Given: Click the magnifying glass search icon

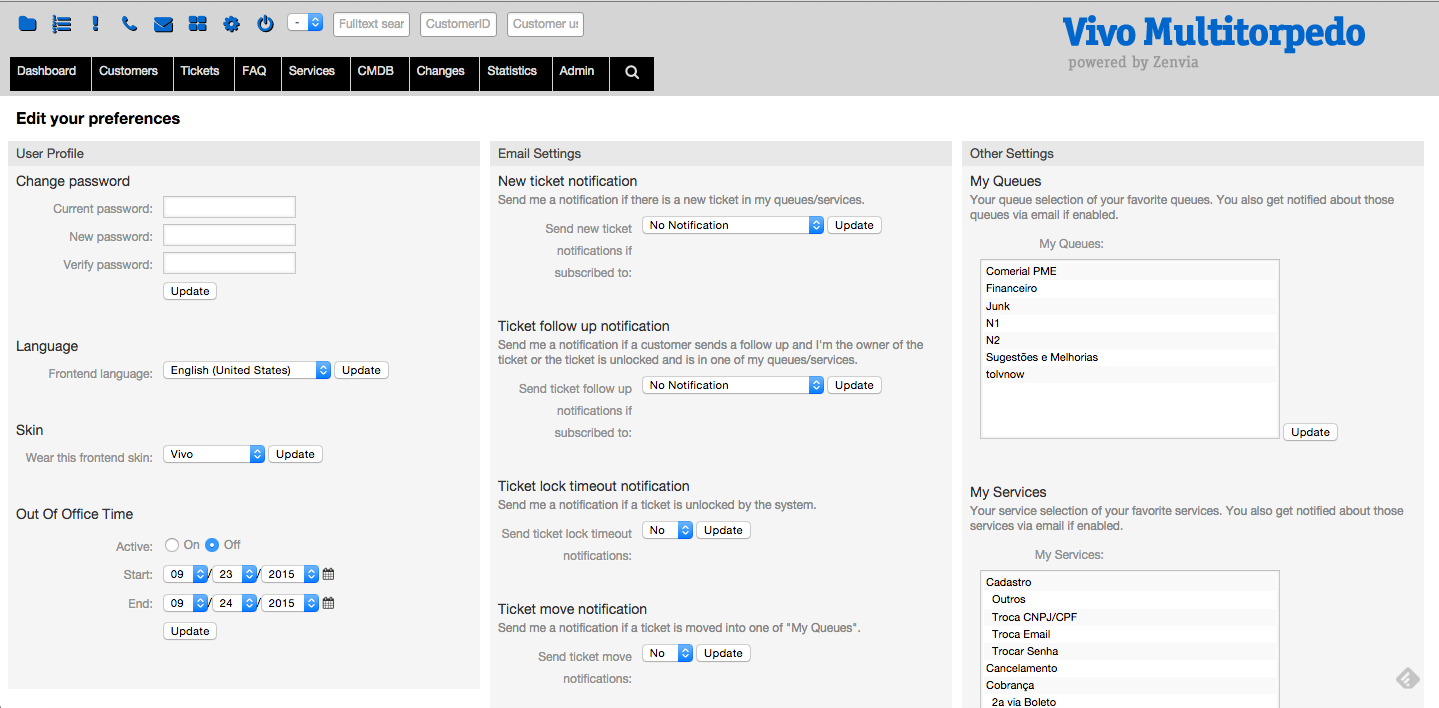Looking at the screenshot, I should pyautogui.click(x=632, y=72).
